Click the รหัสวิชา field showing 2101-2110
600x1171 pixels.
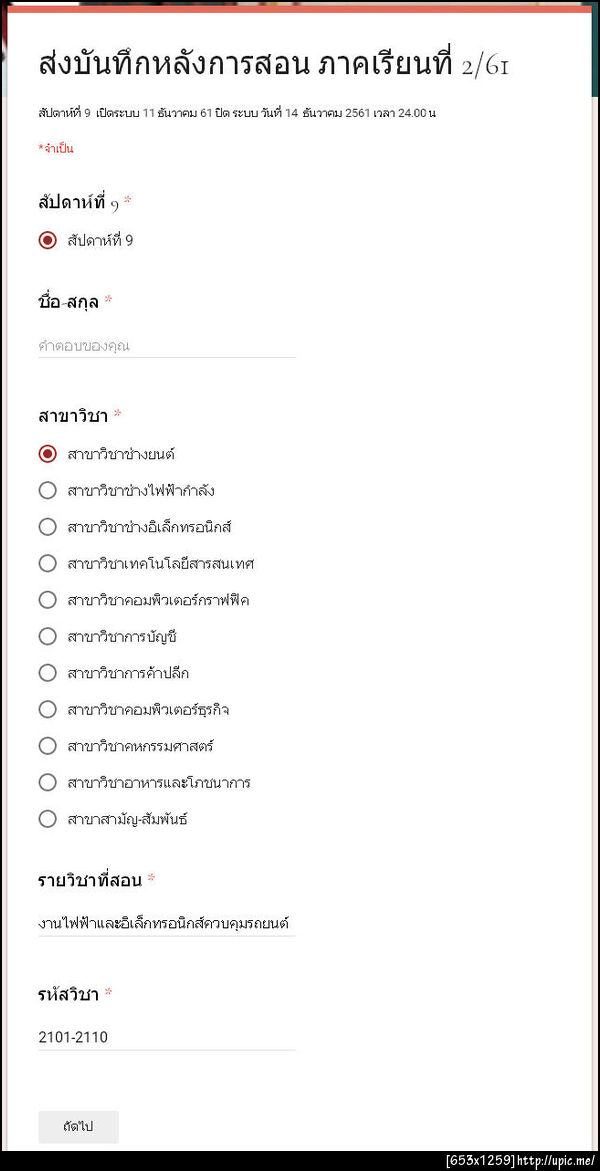[x=165, y=1037]
